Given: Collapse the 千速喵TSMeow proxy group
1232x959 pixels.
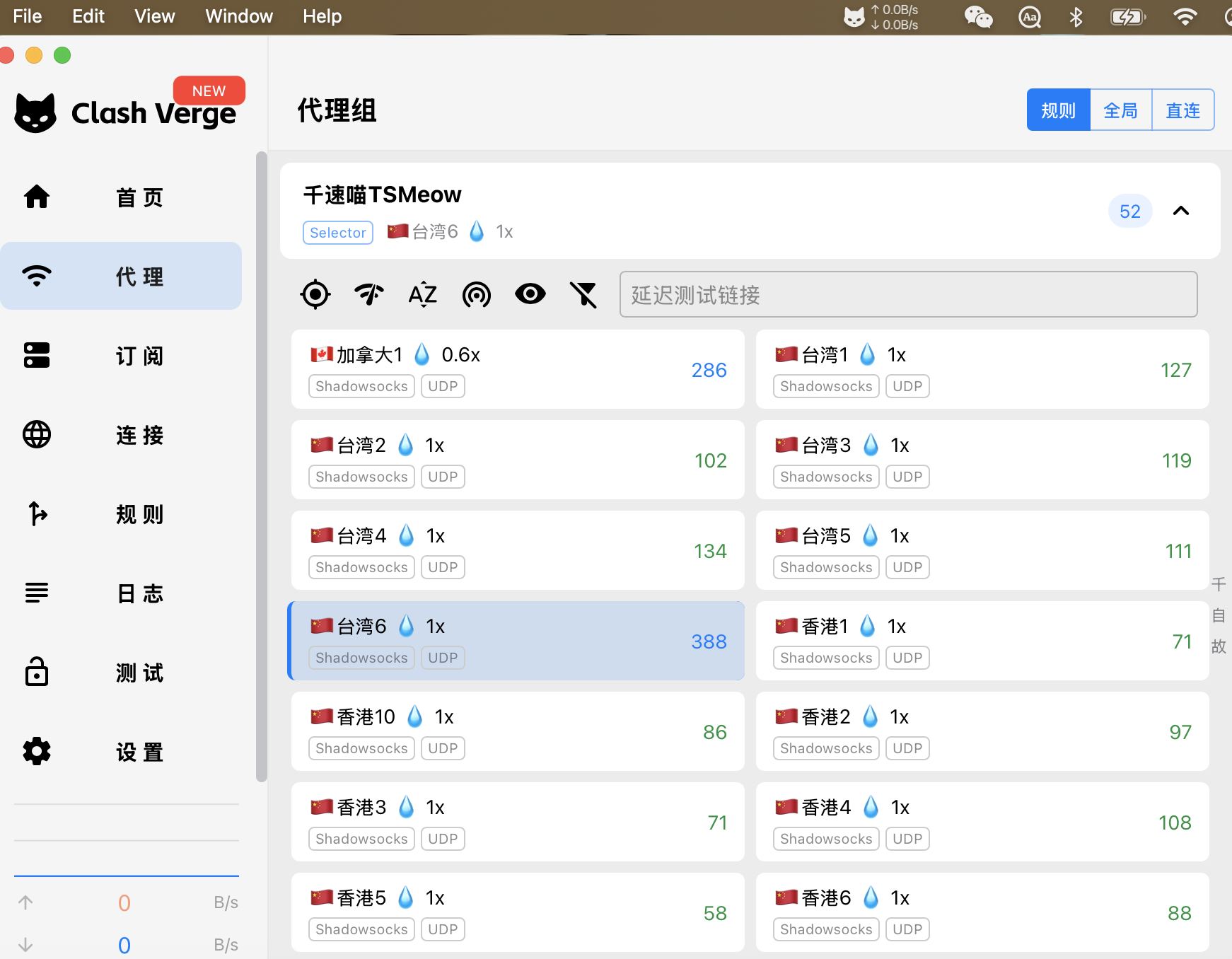Looking at the screenshot, I should coord(1181,211).
